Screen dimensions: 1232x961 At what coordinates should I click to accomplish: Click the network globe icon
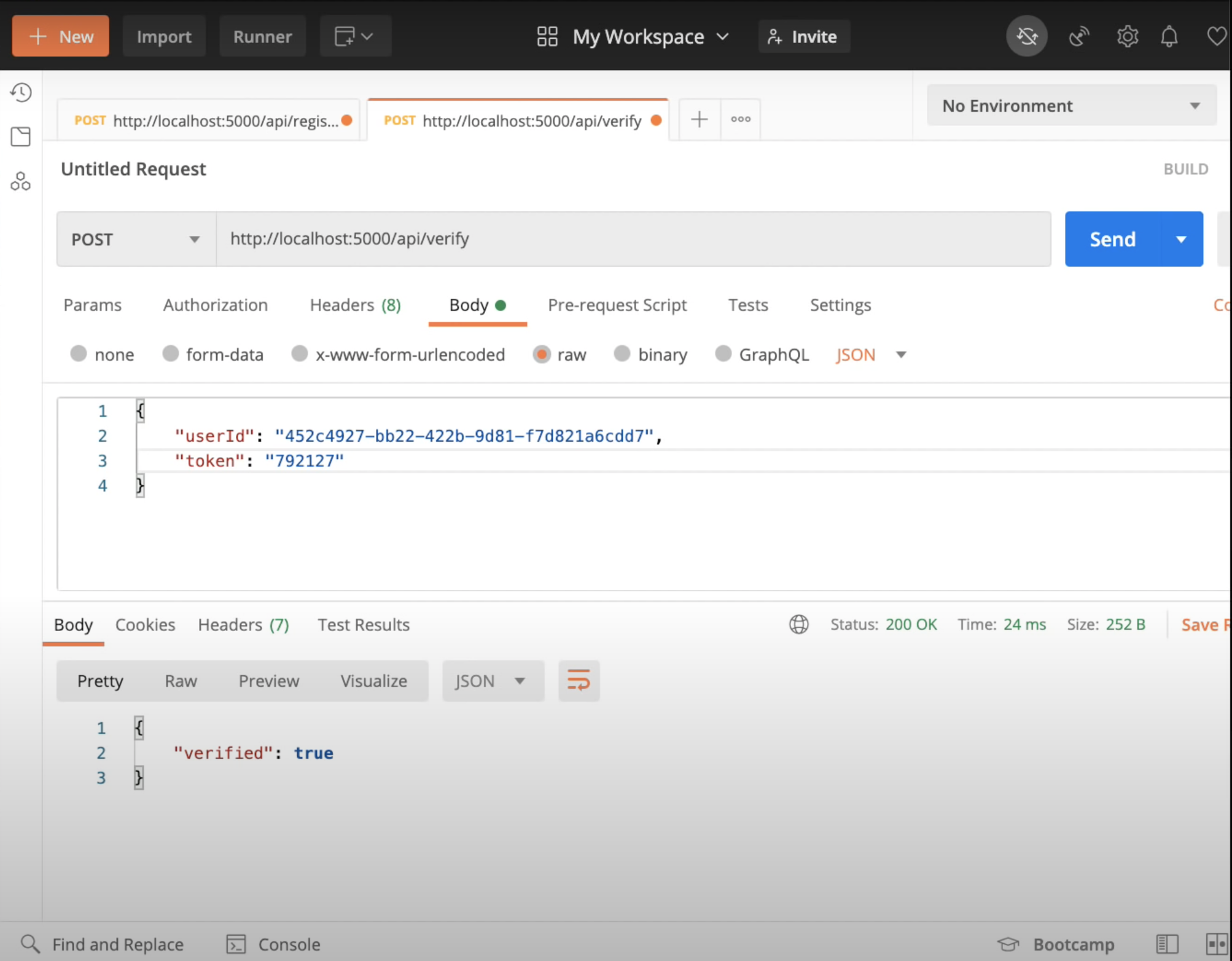point(798,624)
